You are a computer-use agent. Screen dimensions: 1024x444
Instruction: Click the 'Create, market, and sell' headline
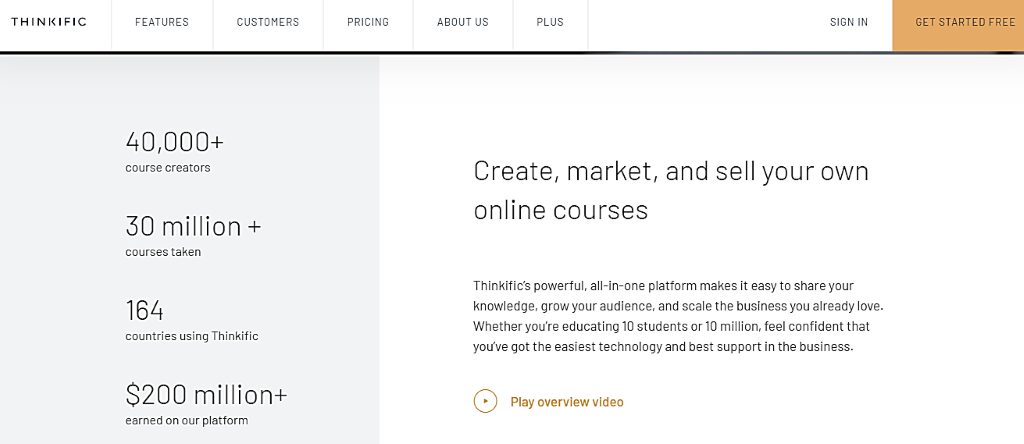pyautogui.click(x=671, y=190)
